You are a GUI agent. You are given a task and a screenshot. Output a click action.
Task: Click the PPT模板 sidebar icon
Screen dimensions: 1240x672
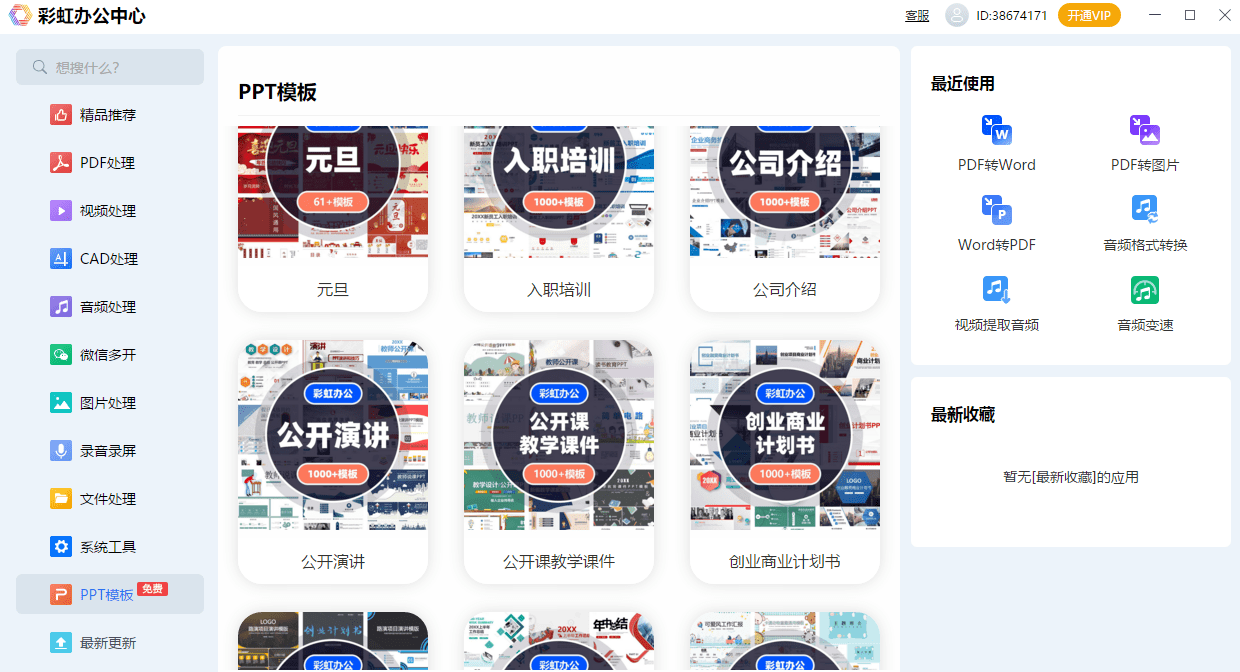[x=61, y=595]
